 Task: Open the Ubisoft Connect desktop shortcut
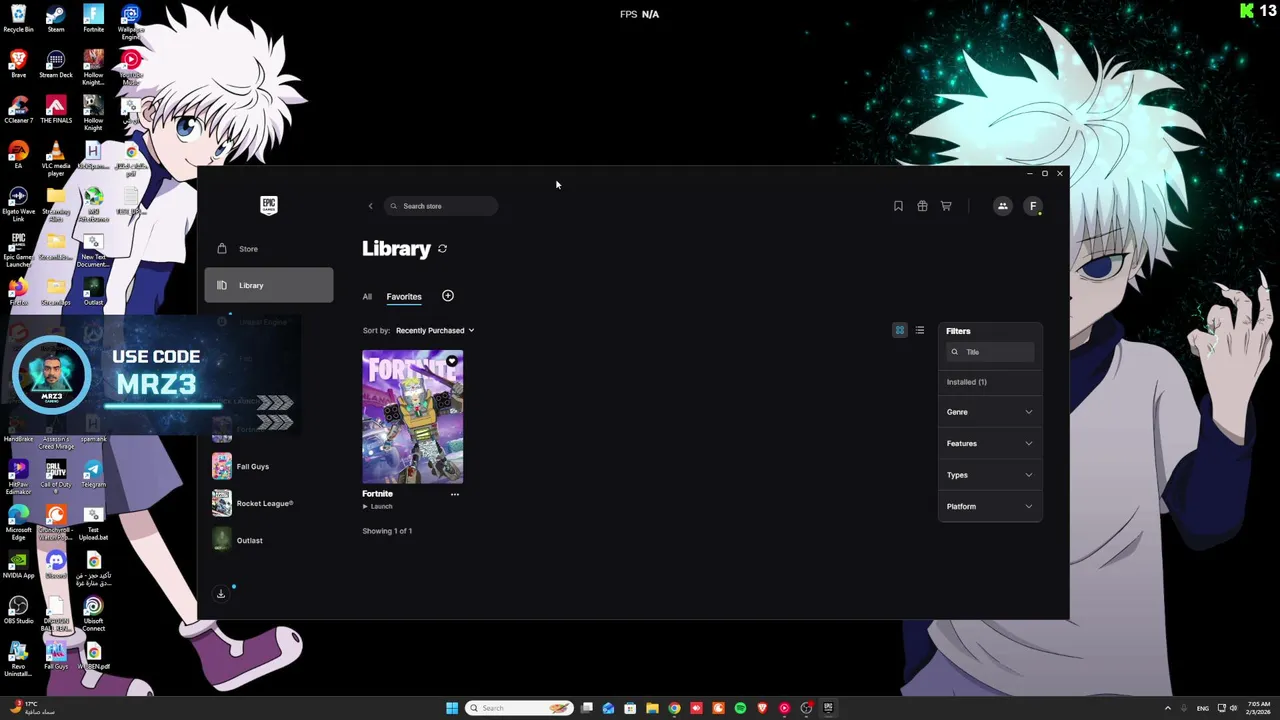coord(93,613)
